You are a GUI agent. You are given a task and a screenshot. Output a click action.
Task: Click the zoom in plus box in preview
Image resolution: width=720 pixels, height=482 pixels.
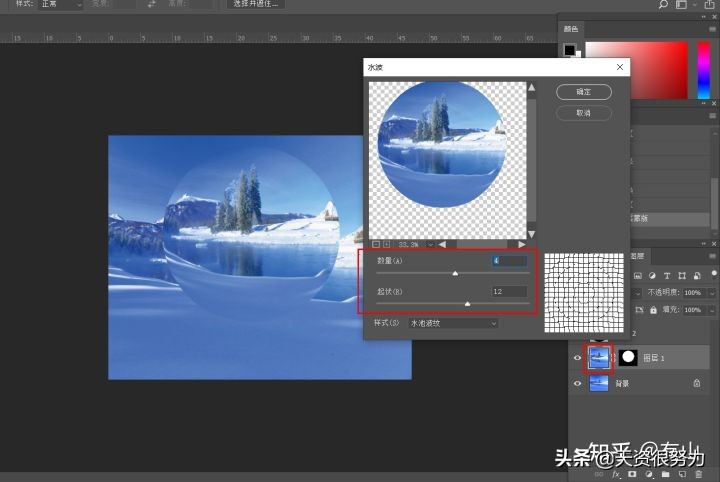[387, 244]
